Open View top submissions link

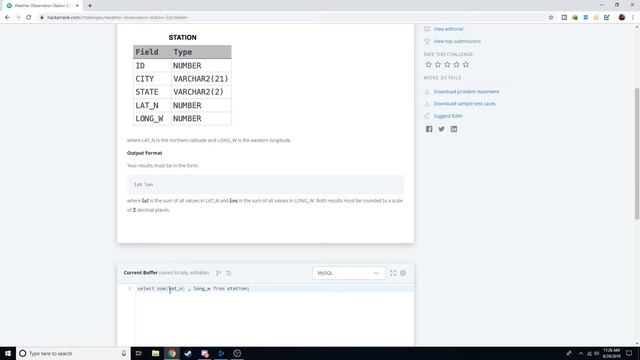(457, 41)
